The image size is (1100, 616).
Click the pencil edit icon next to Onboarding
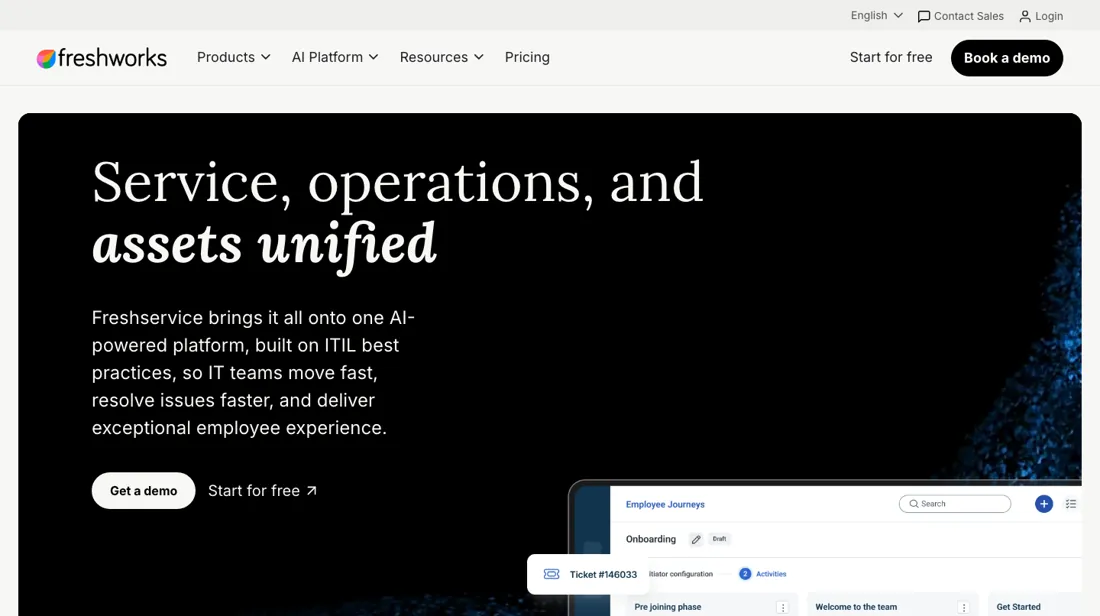(696, 540)
